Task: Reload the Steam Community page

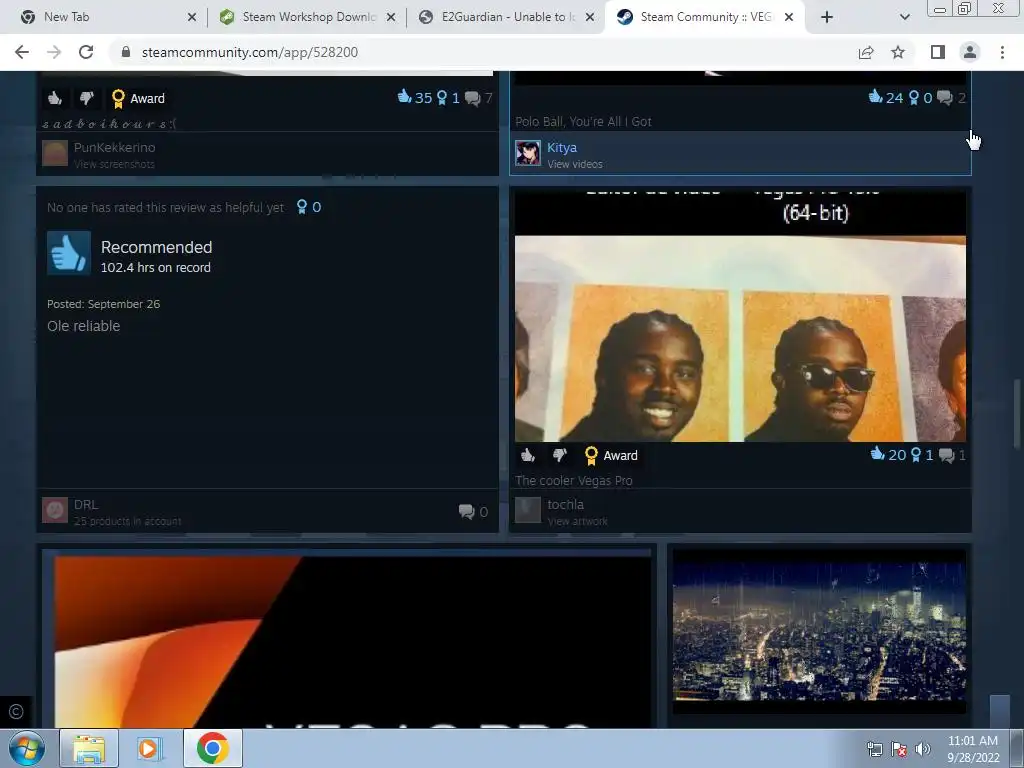Action: pos(86,52)
